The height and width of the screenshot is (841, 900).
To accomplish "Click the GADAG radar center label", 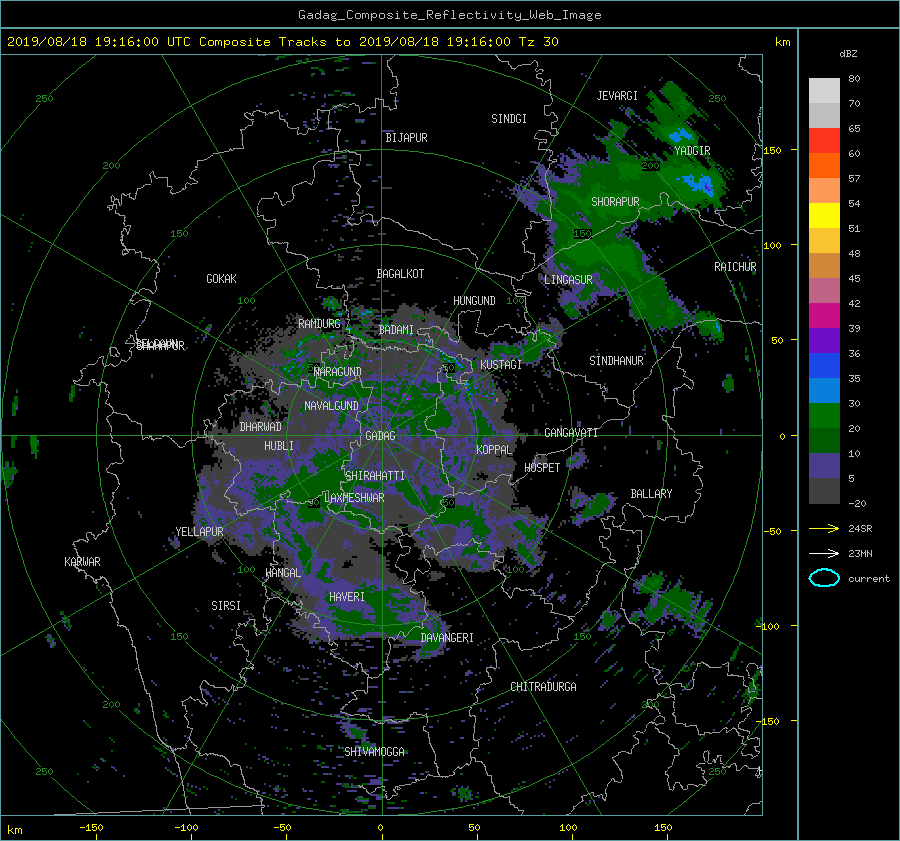I will pyautogui.click(x=381, y=436).
